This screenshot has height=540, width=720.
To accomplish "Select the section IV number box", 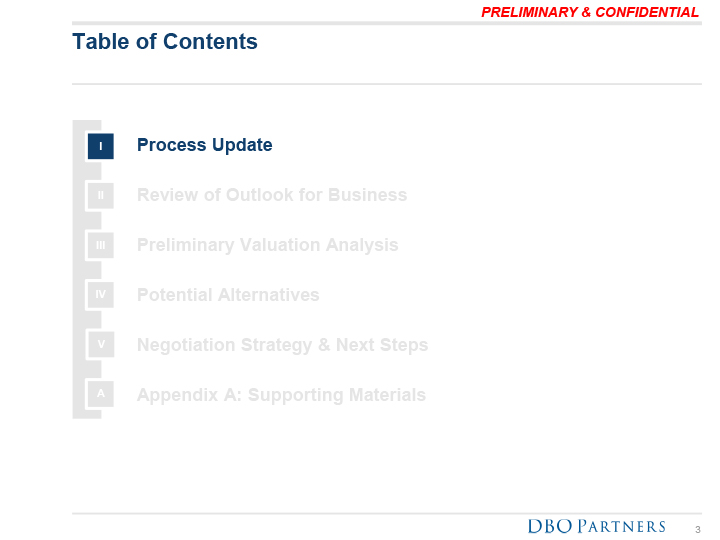I will coord(100,296).
